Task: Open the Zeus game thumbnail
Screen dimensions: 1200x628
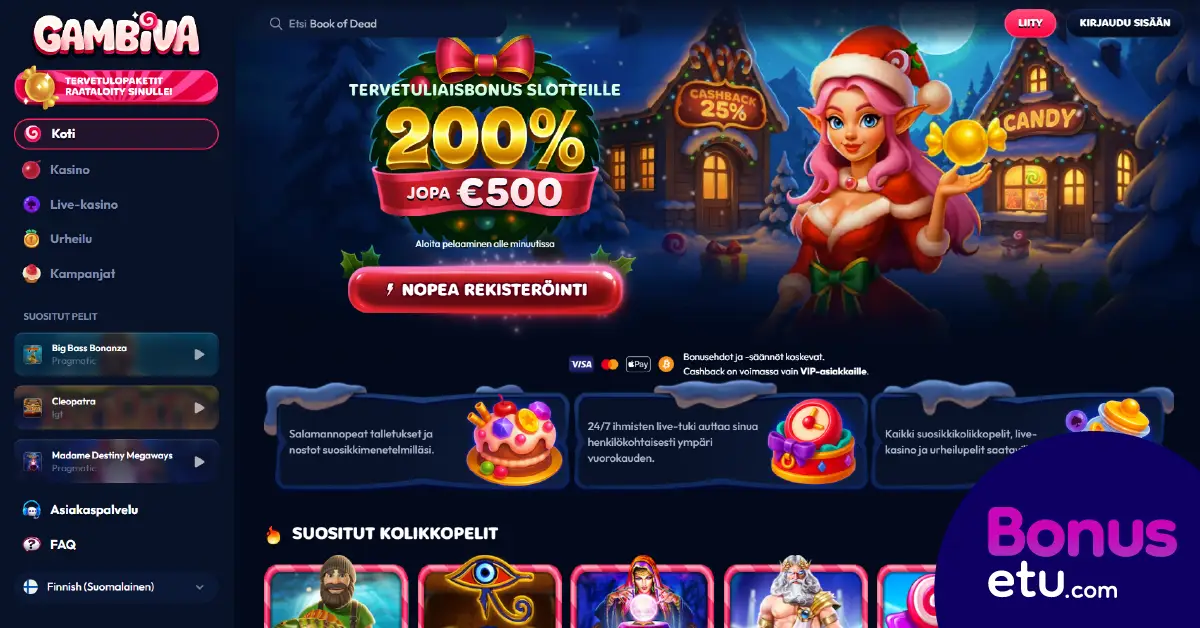Action: pos(795,596)
